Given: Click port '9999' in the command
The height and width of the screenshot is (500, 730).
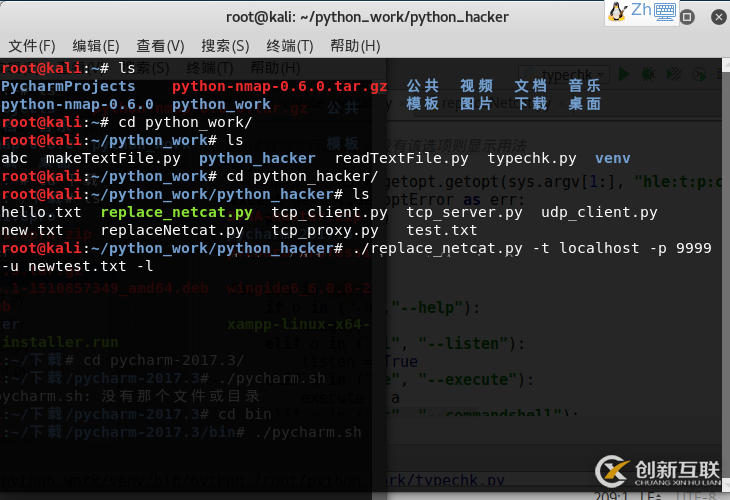Looking at the screenshot, I should (x=694, y=249).
